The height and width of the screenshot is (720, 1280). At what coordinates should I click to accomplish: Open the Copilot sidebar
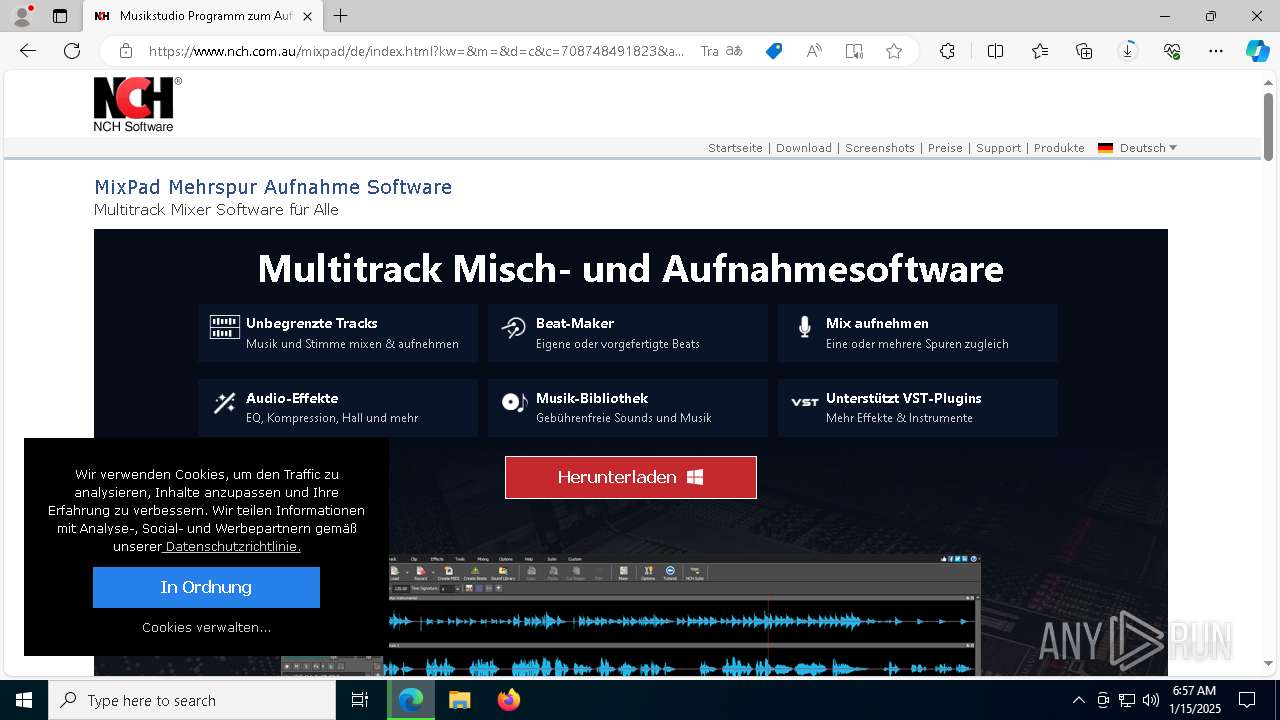[1257, 51]
